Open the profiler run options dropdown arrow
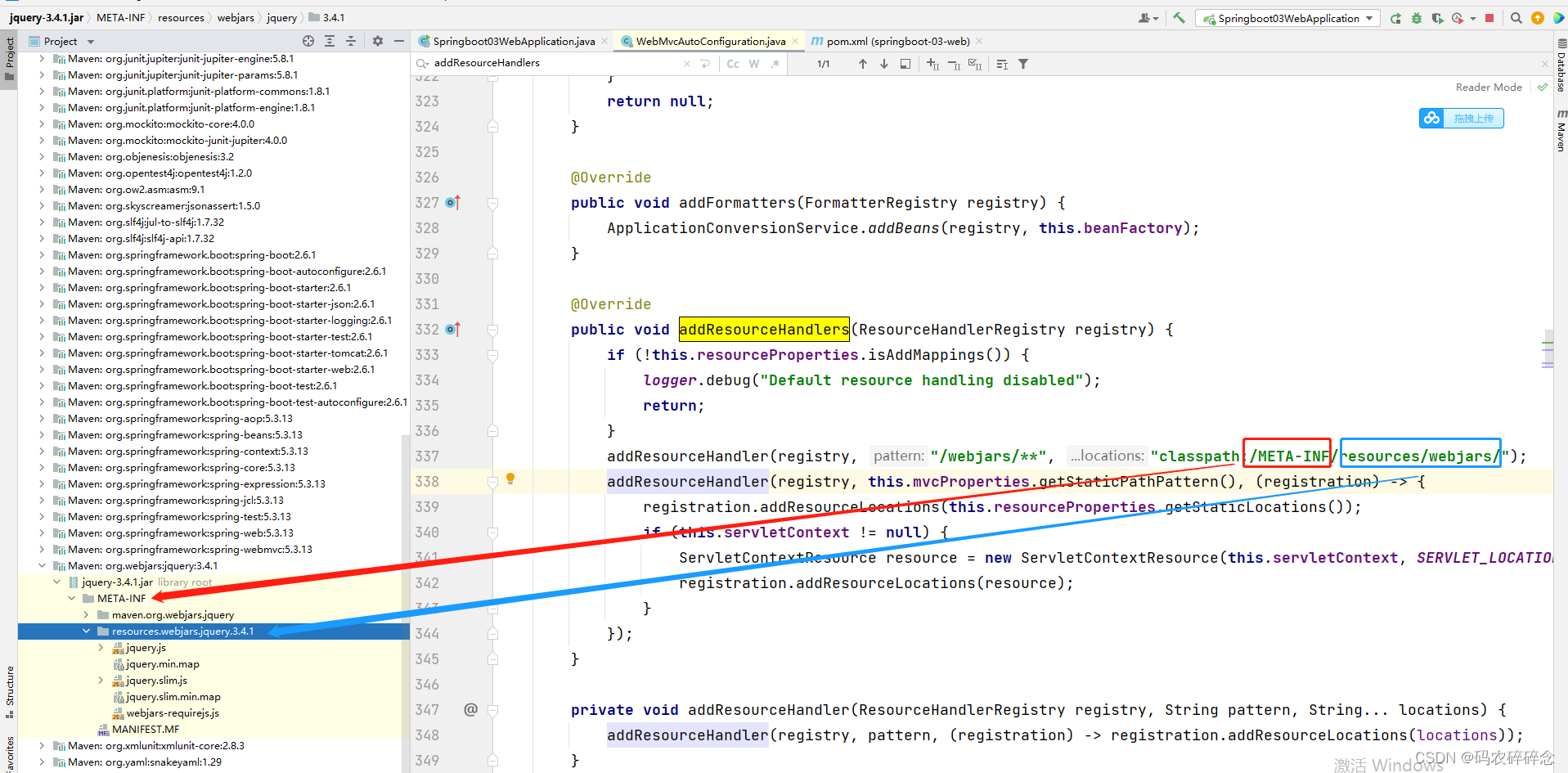The image size is (1568, 773). (1472, 18)
